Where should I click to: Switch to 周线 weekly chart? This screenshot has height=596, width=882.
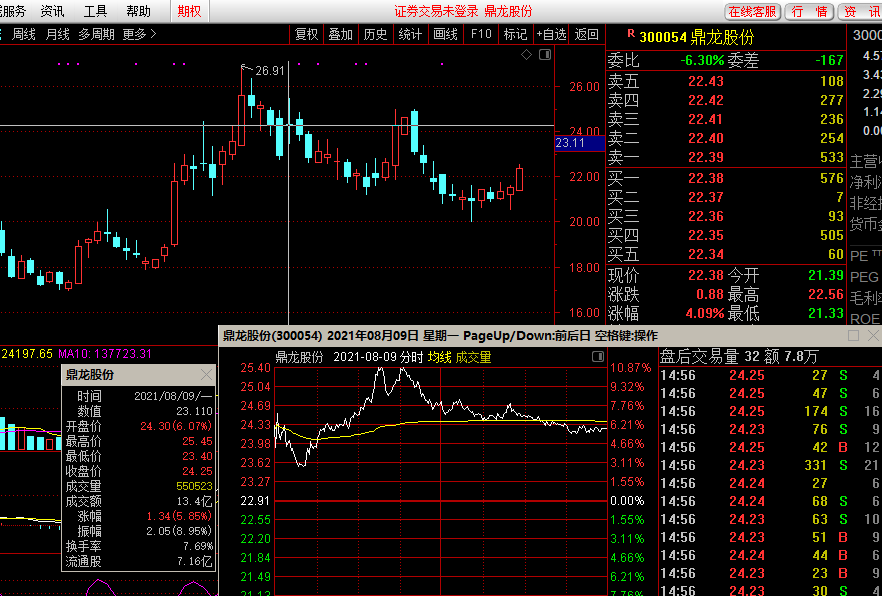[x=24, y=34]
